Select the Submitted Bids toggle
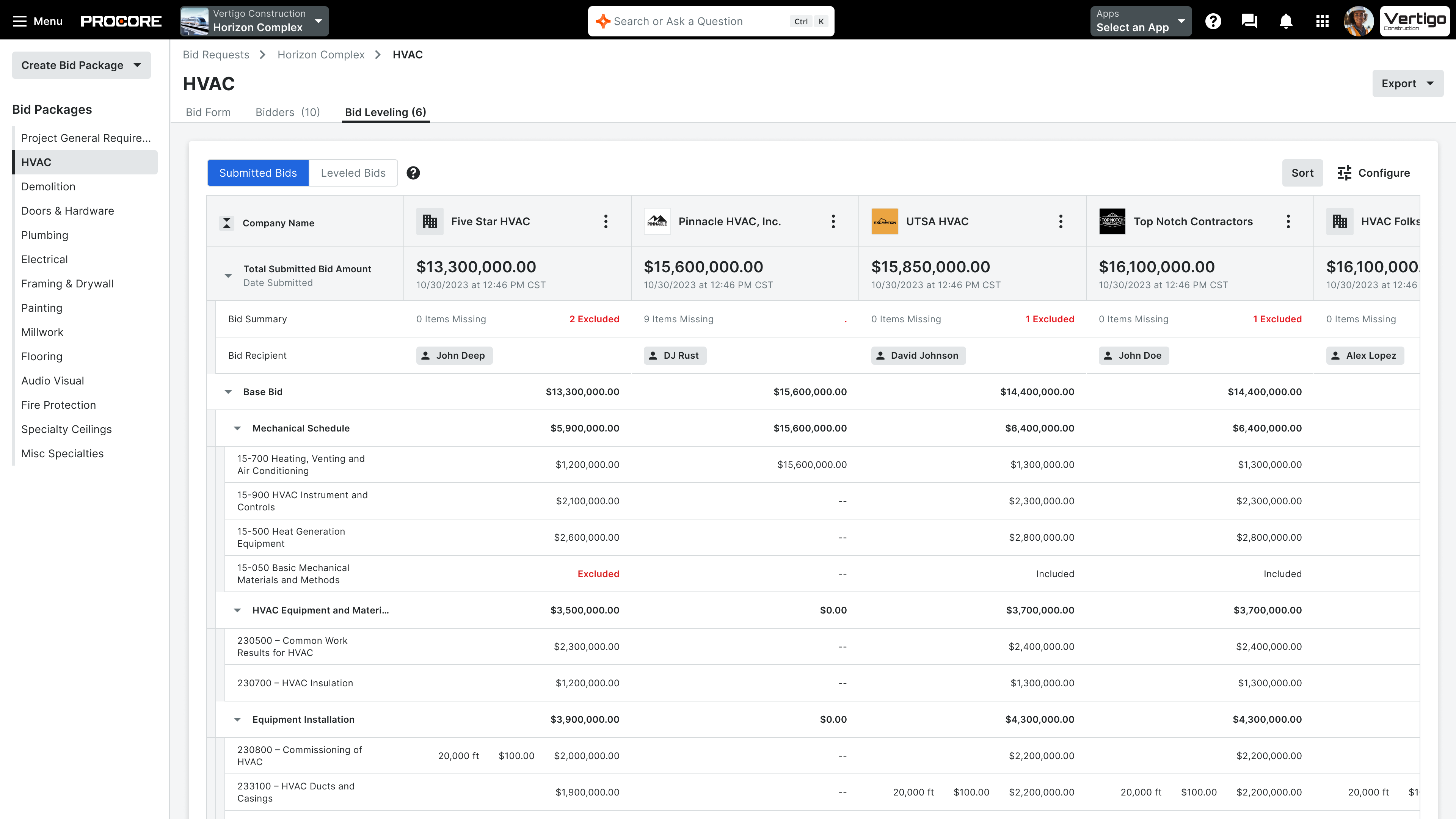The image size is (1456, 819). (x=258, y=173)
